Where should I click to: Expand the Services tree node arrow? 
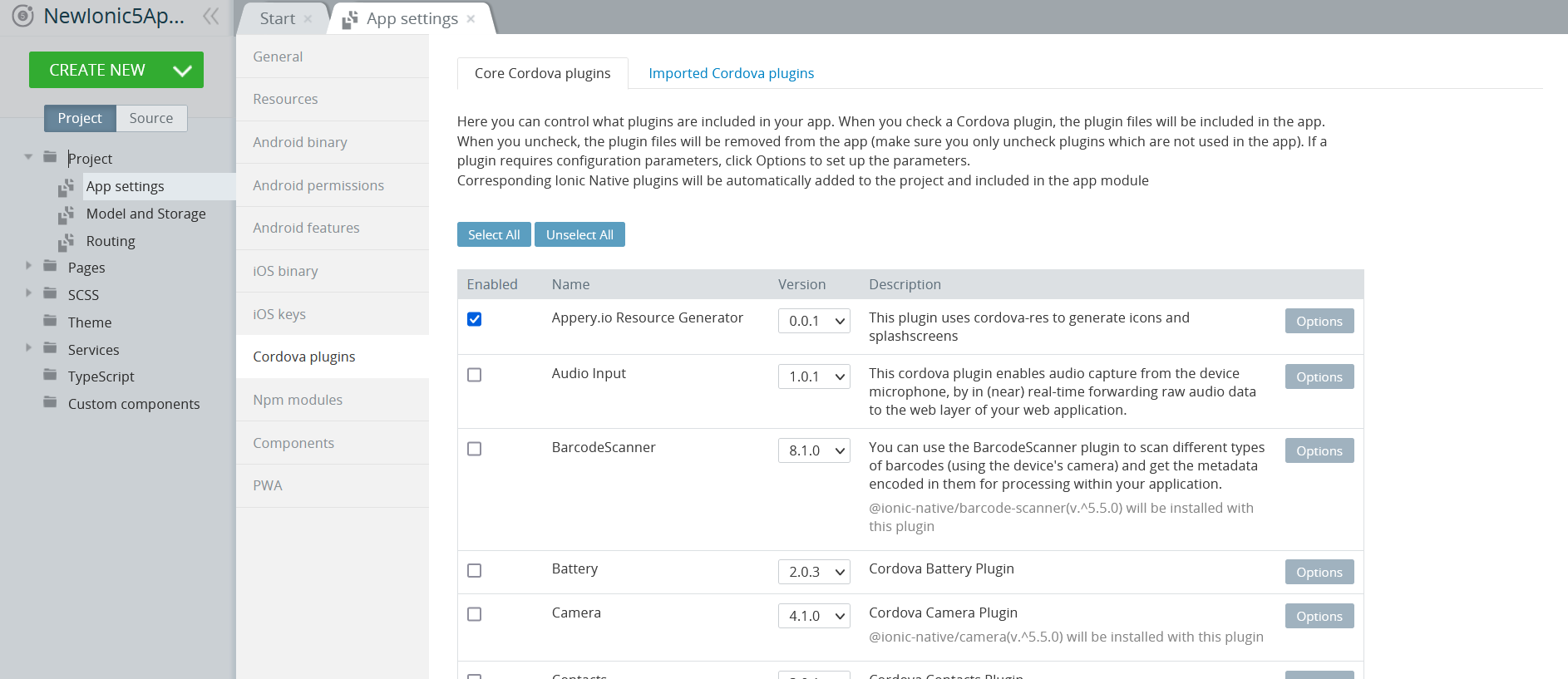tap(28, 348)
